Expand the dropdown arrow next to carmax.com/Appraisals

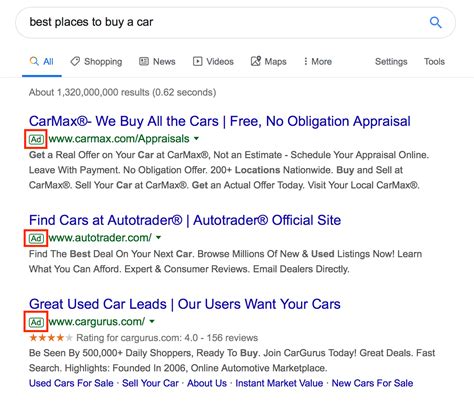pyautogui.click(x=196, y=138)
